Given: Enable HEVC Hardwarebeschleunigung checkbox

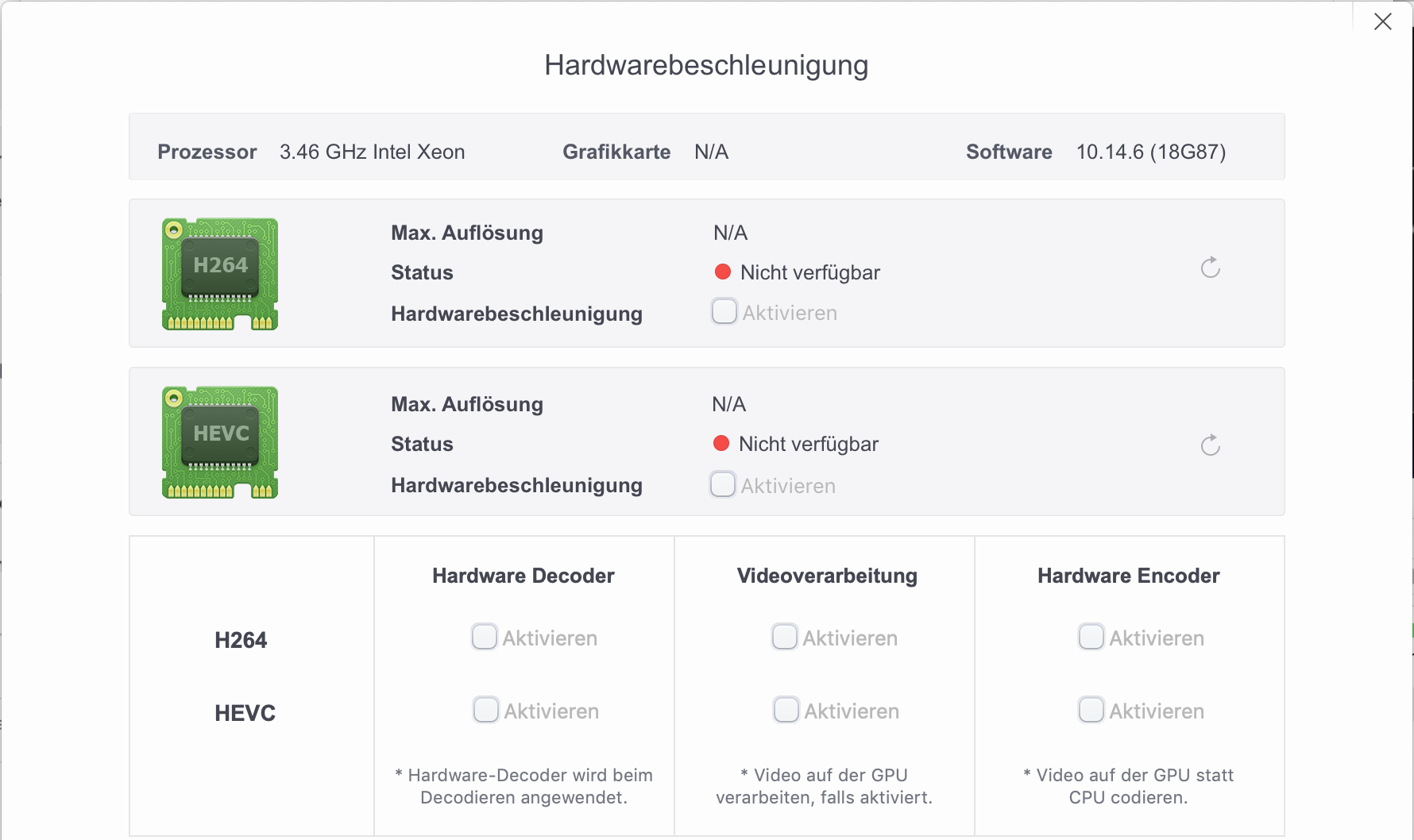Looking at the screenshot, I should 722,484.
